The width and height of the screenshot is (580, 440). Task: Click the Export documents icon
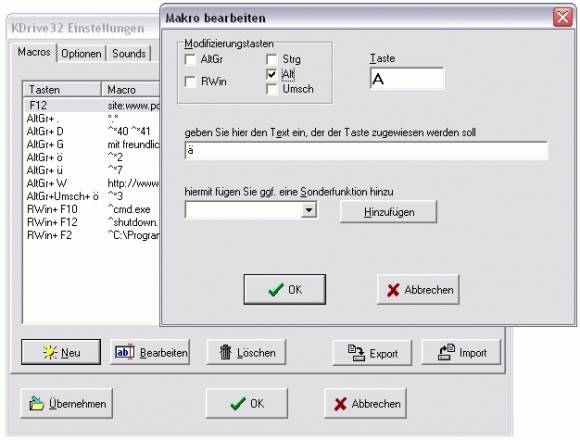point(356,352)
